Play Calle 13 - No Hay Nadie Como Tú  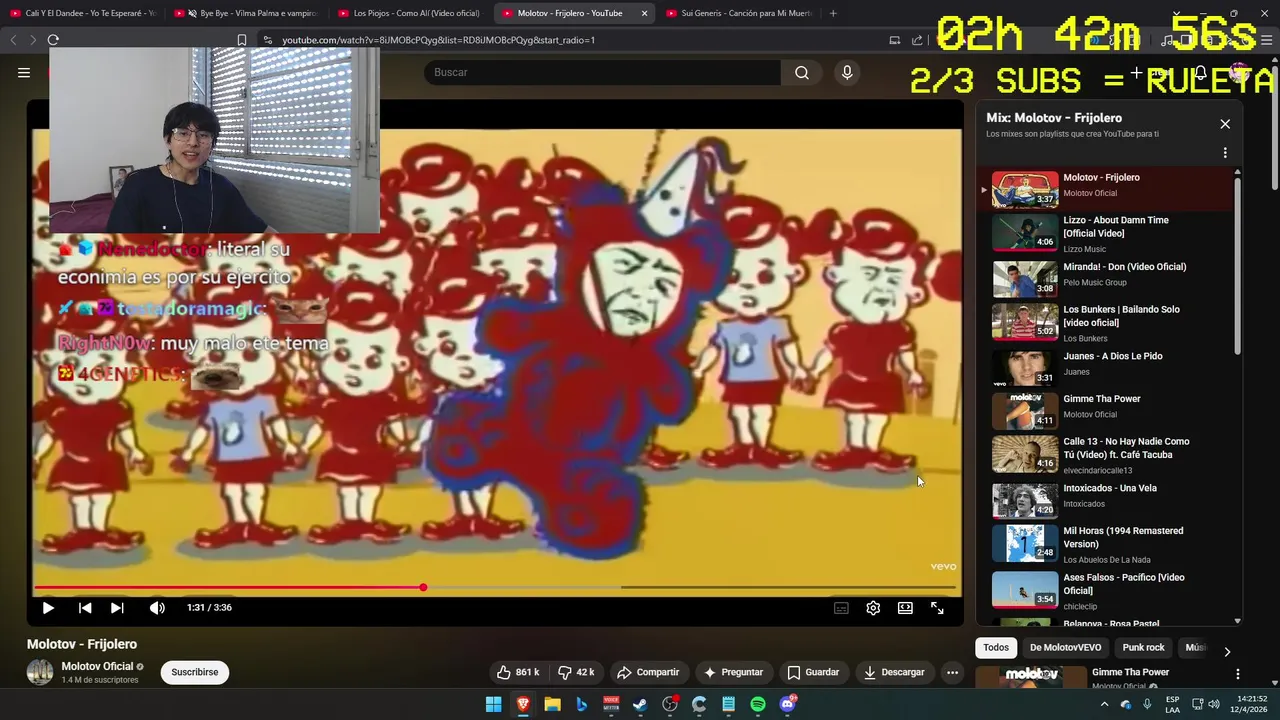coord(1105,454)
